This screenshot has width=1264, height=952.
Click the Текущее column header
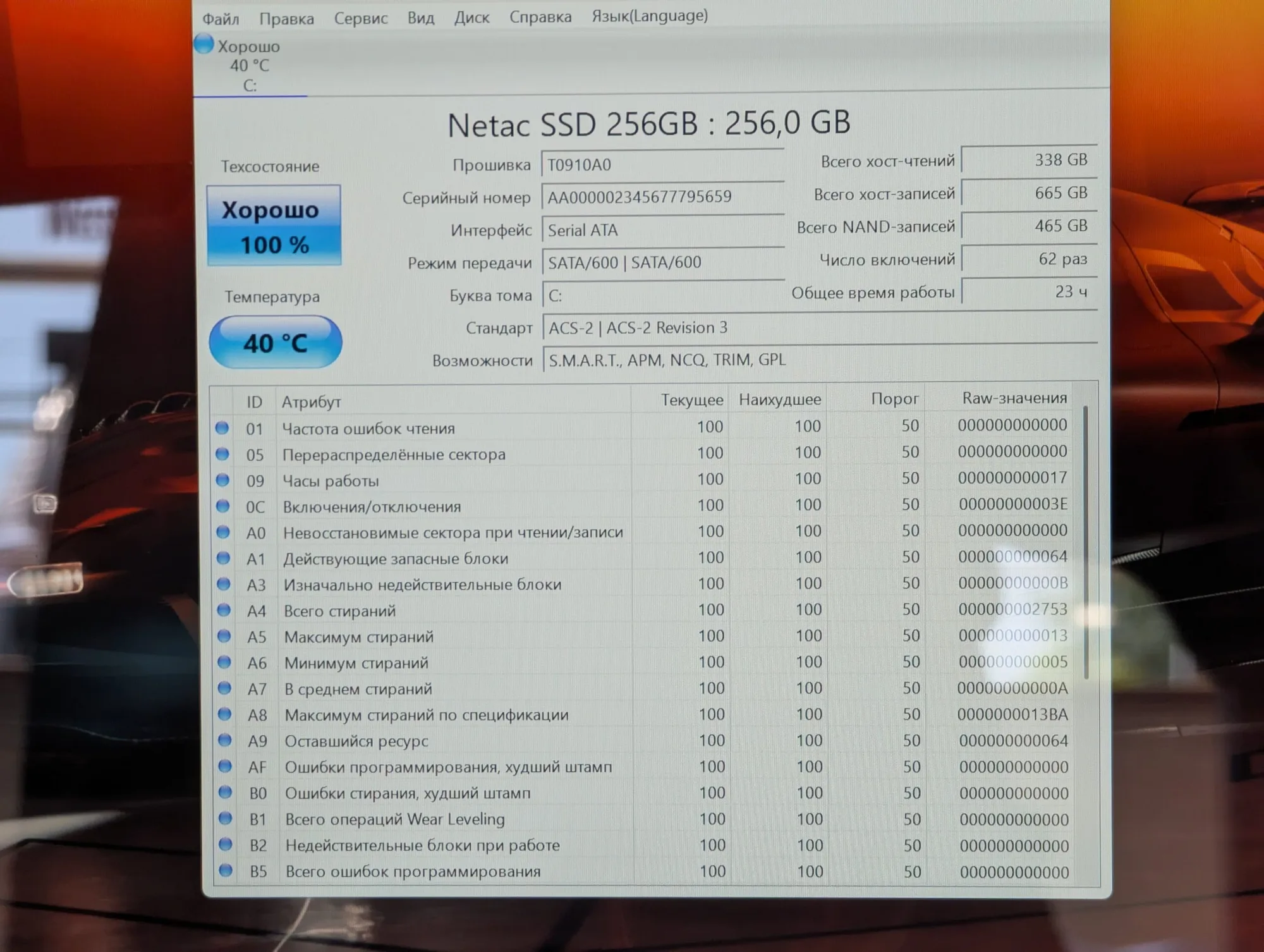(x=679, y=400)
